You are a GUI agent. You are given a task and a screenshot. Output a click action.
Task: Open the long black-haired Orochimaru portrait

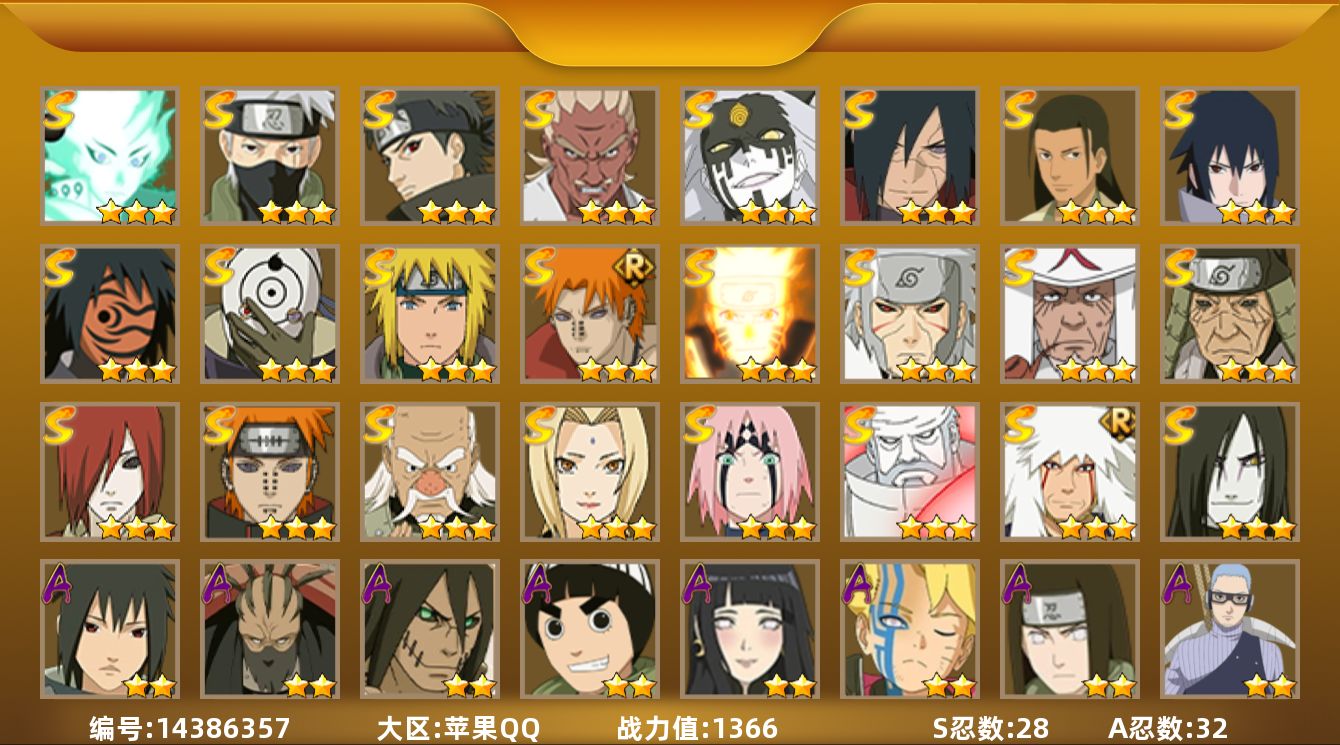[1230, 472]
